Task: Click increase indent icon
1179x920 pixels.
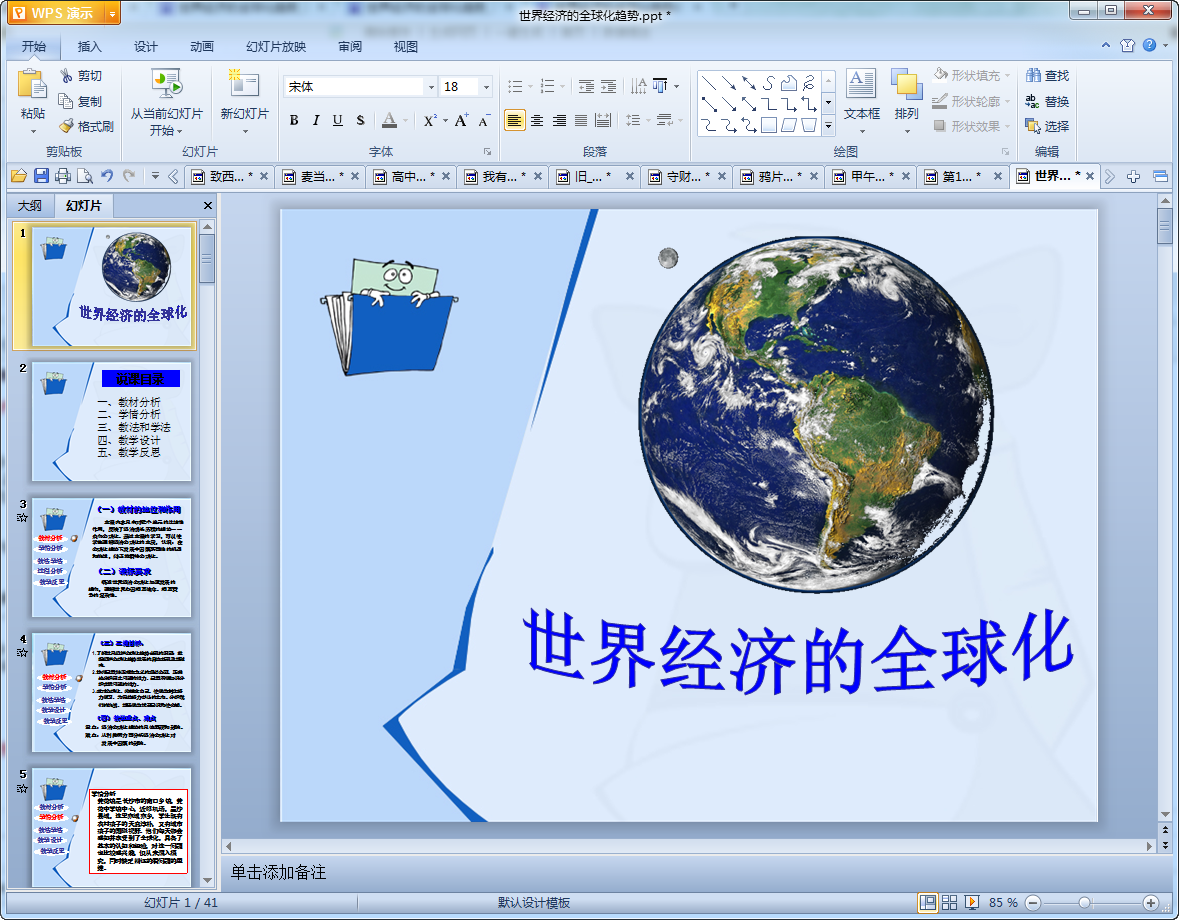Action: (x=608, y=86)
